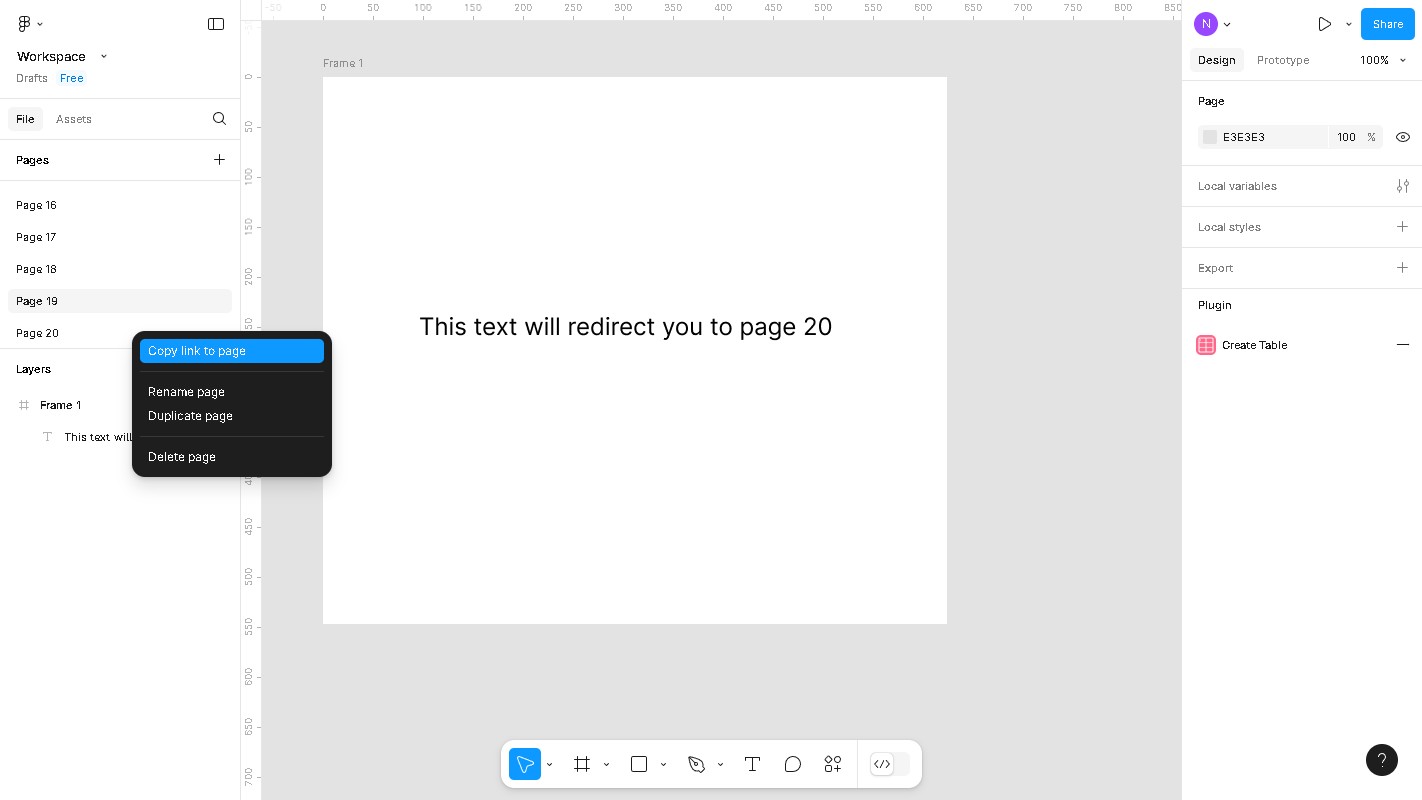Click the user avatar N
Image resolution: width=1422 pixels, height=800 pixels.
pos(1206,24)
